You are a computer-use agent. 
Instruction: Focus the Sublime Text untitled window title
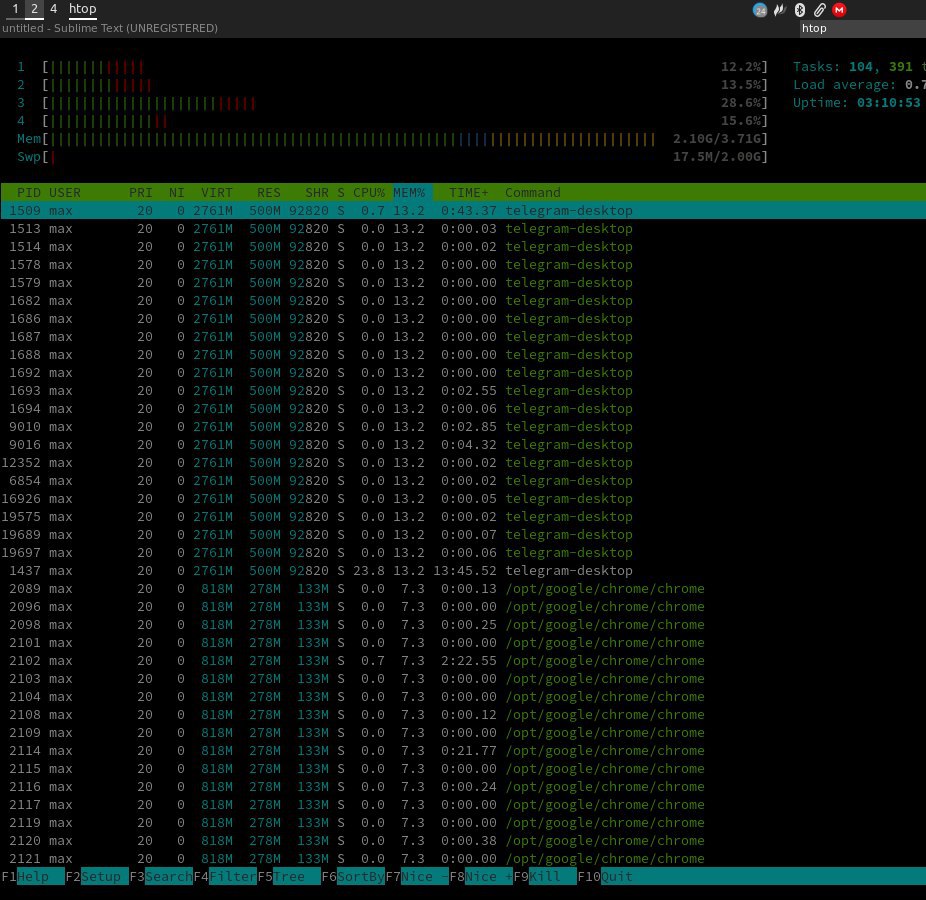pyautogui.click(x=110, y=28)
